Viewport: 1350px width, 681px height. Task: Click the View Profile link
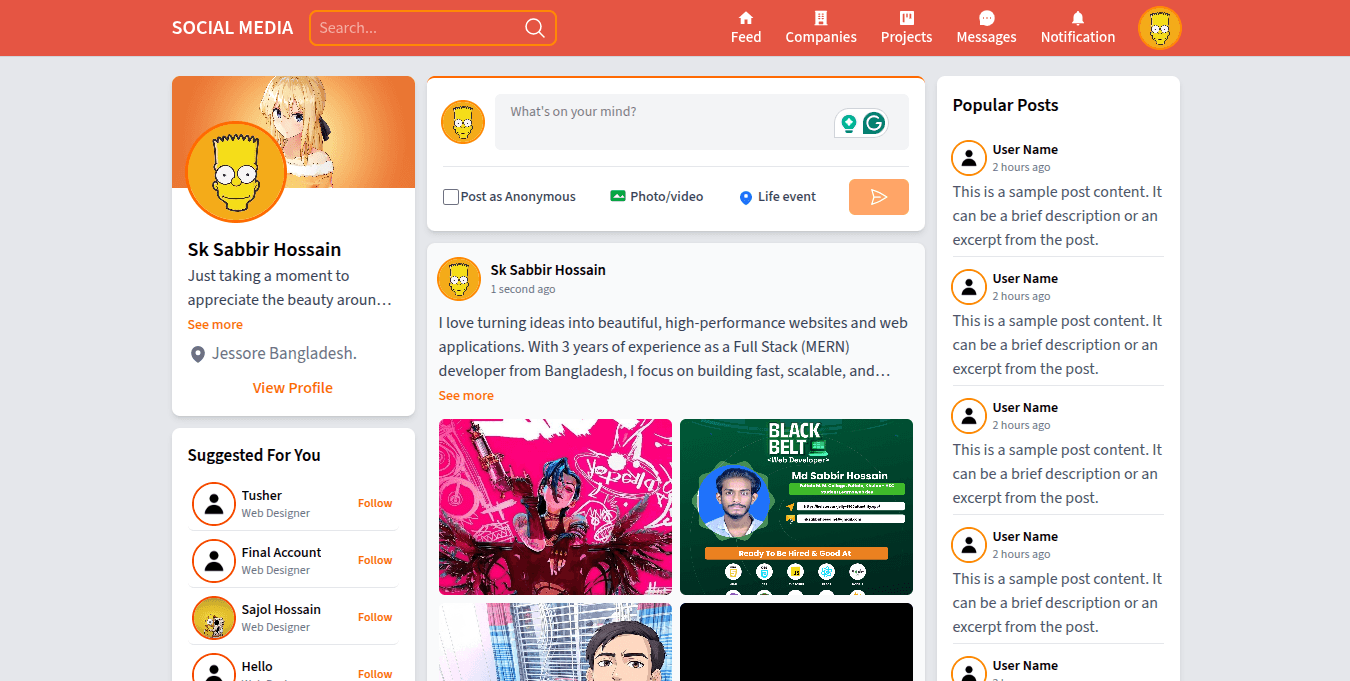click(292, 388)
